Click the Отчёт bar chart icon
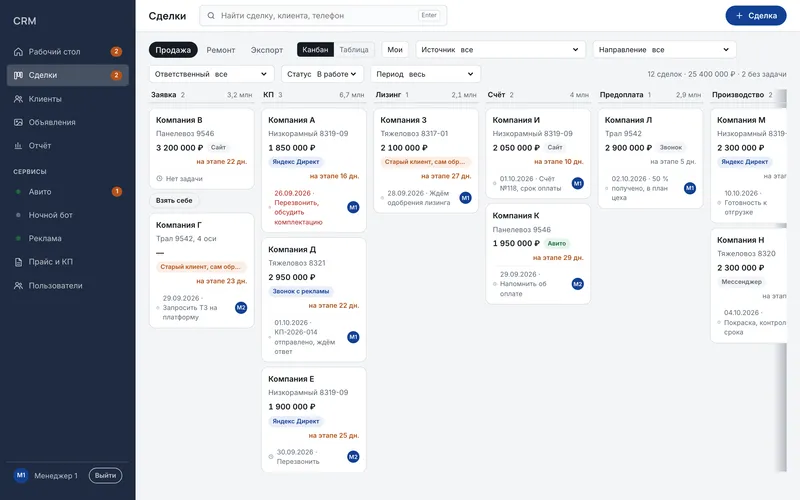Image resolution: width=800 pixels, height=500 pixels. tap(18, 145)
